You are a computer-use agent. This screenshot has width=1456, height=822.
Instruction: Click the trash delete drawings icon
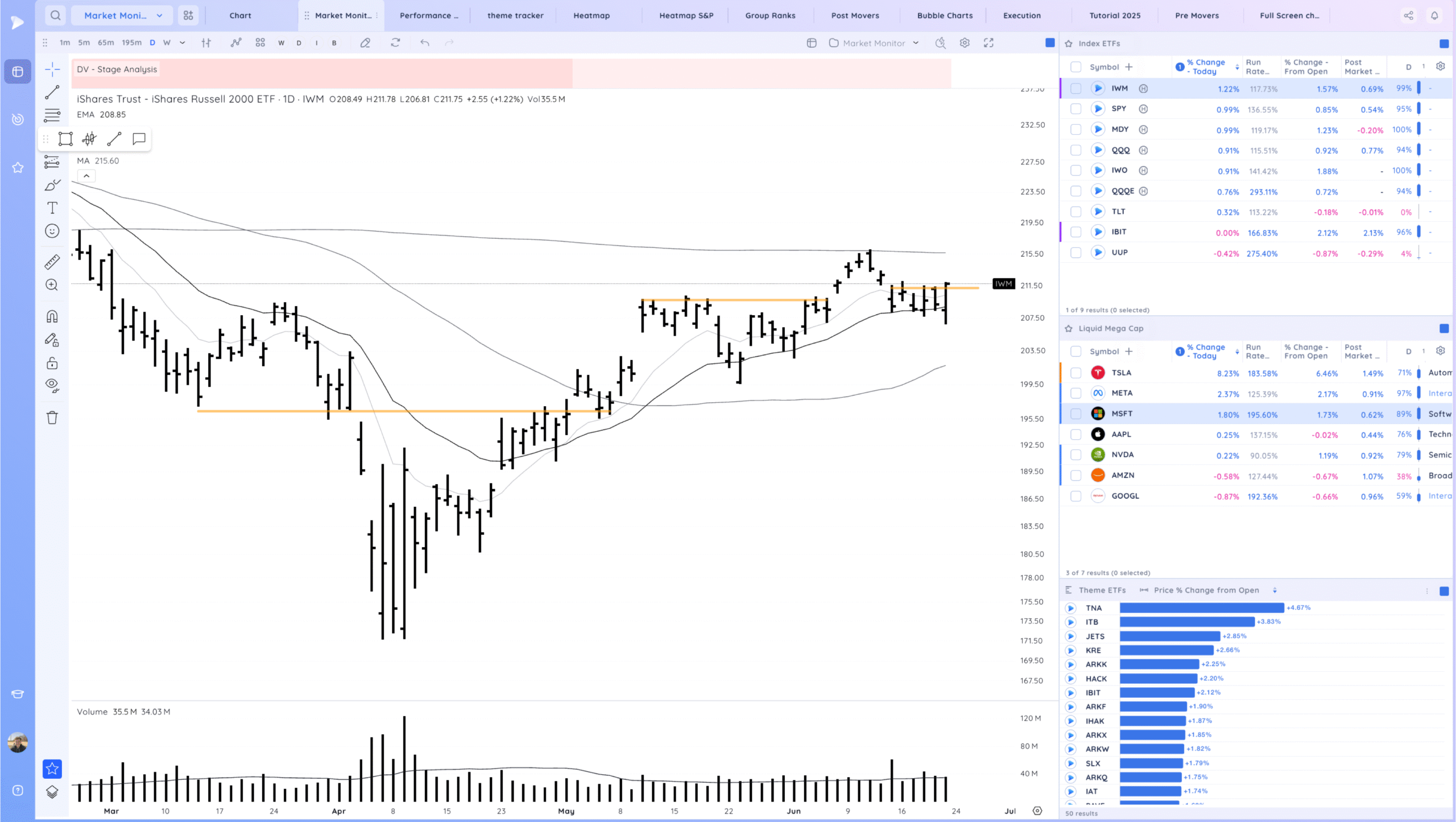[x=52, y=418]
